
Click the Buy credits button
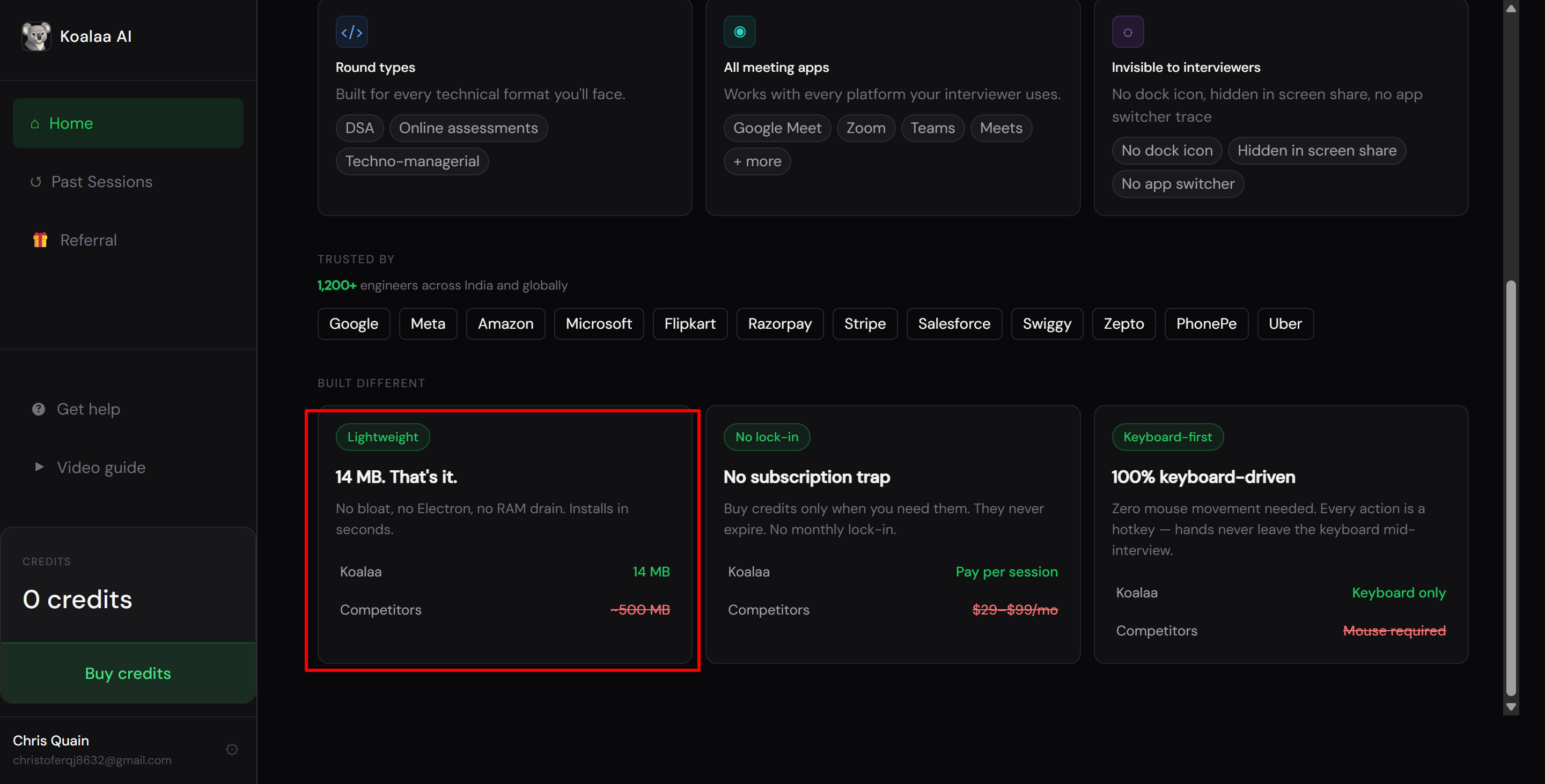(x=128, y=673)
